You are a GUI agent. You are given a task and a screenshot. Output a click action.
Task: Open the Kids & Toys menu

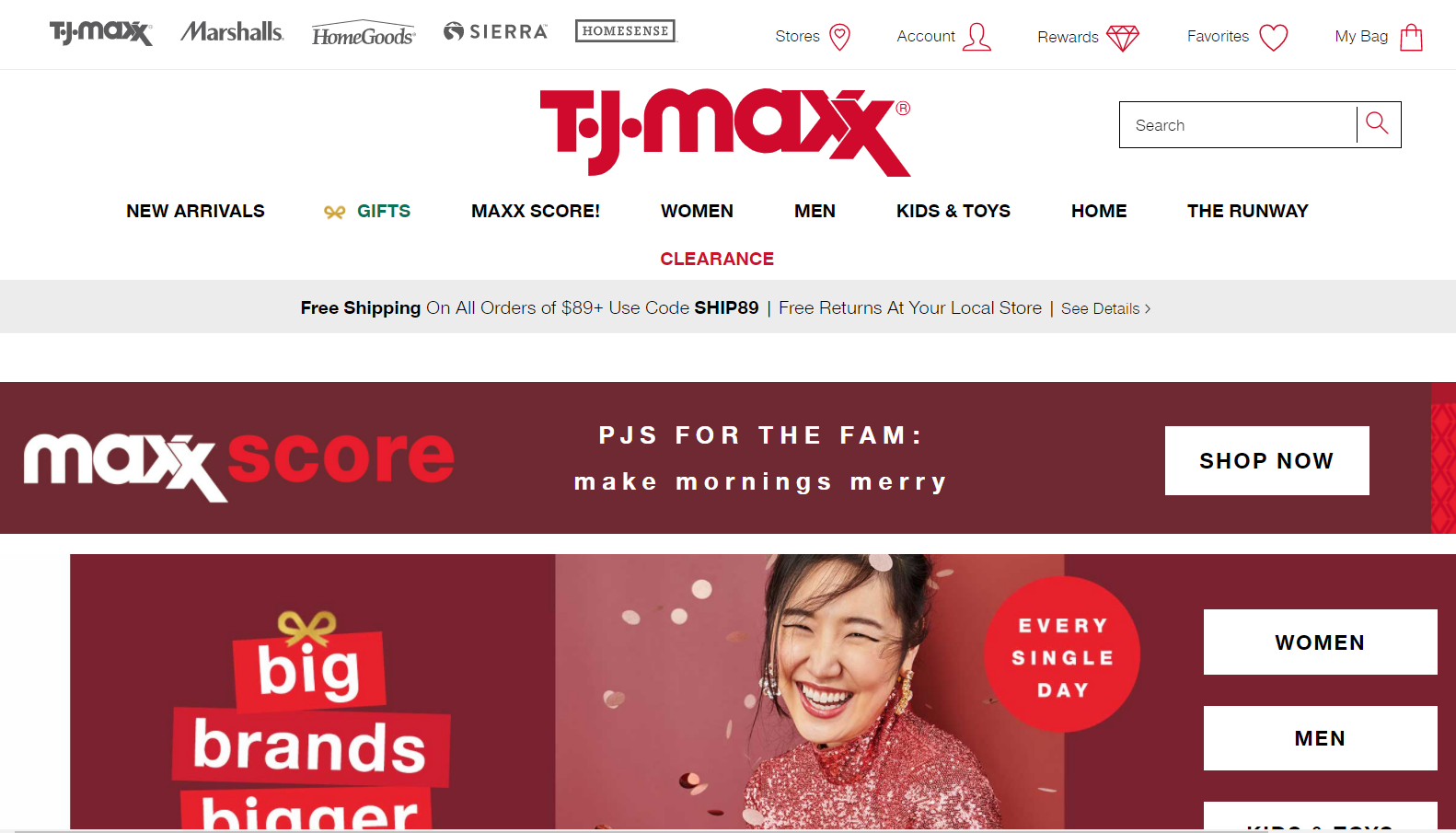pyautogui.click(x=953, y=211)
